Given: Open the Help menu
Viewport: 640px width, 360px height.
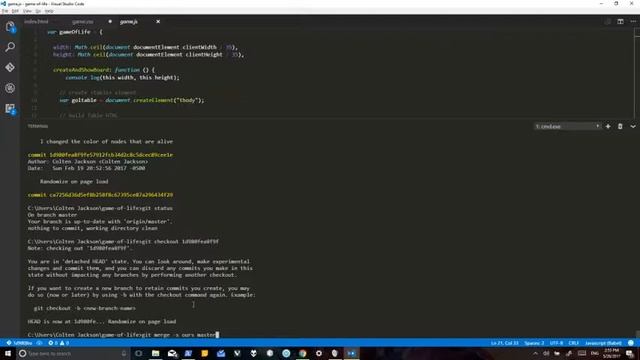Looking at the screenshot, I should coord(49,11).
